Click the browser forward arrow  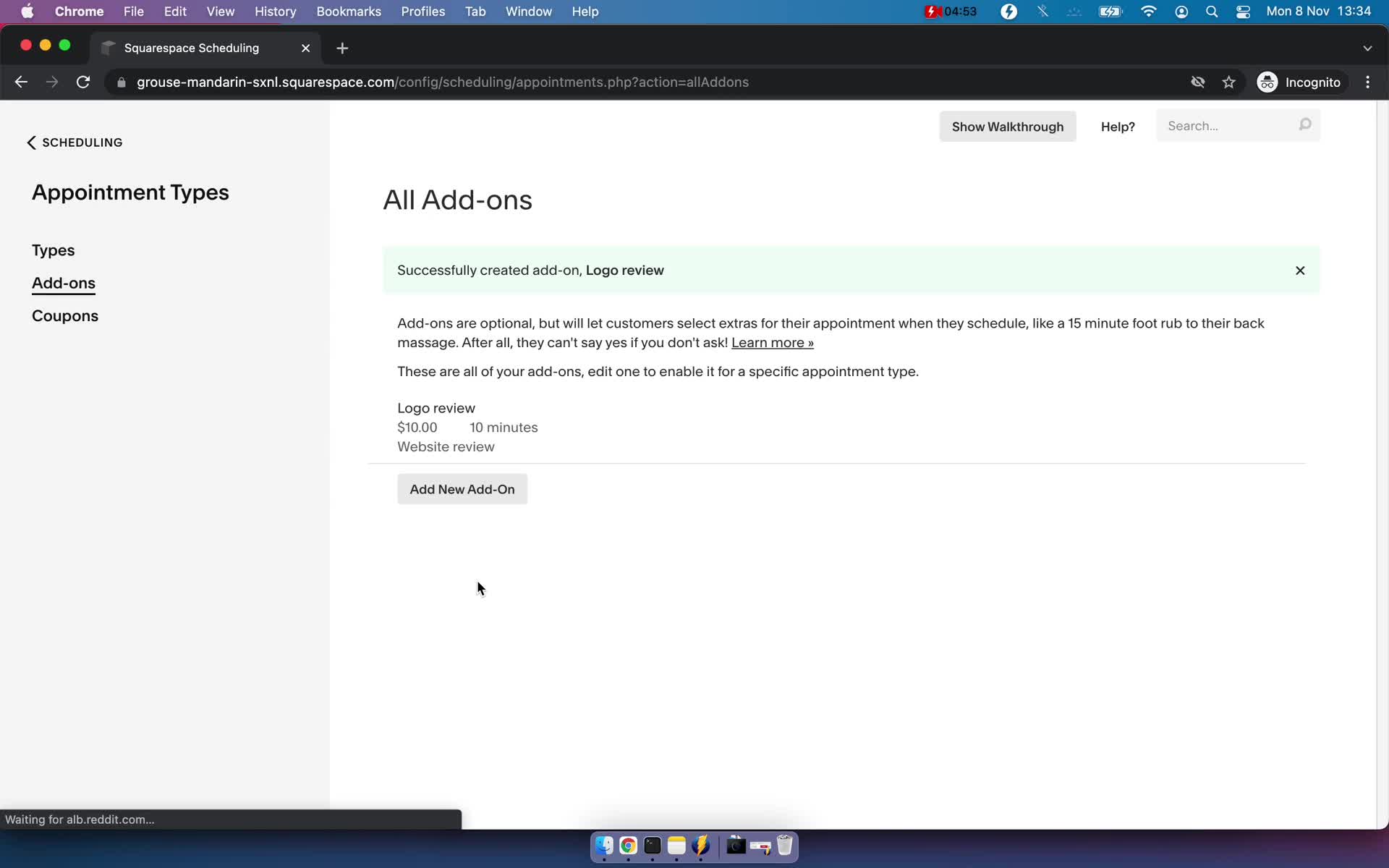(x=52, y=82)
